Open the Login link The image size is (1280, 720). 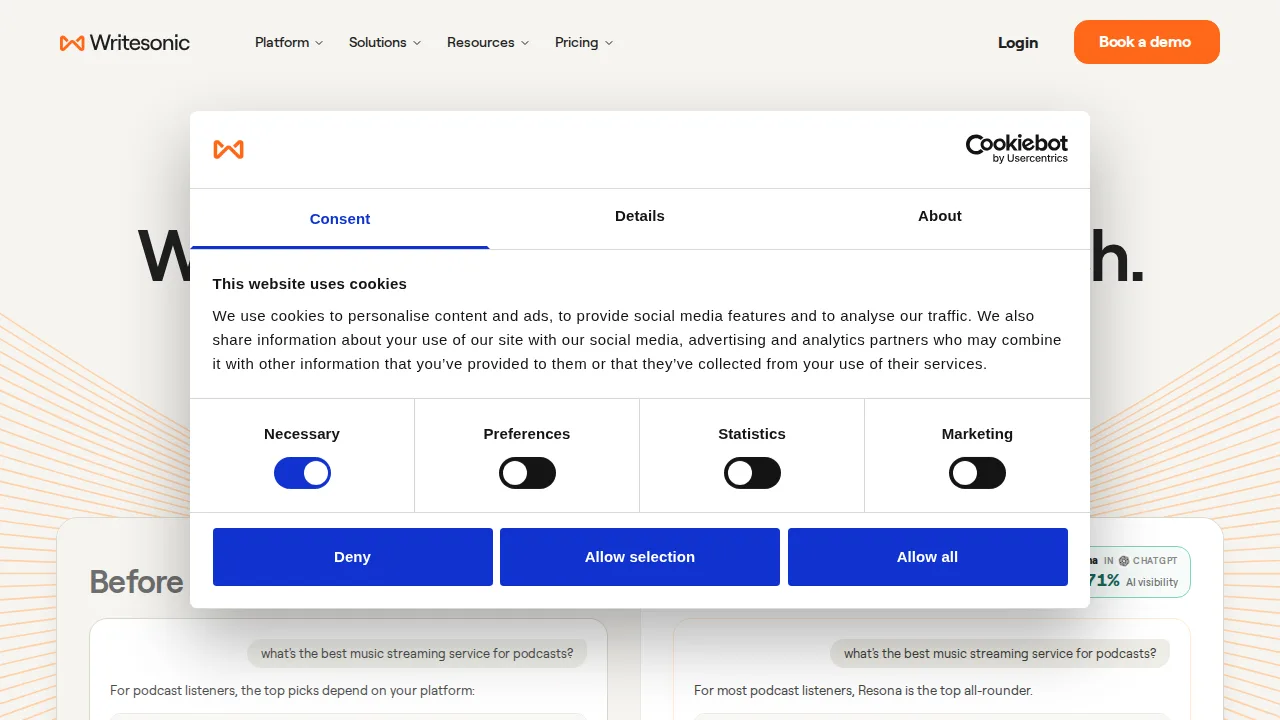tap(1018, 42)
